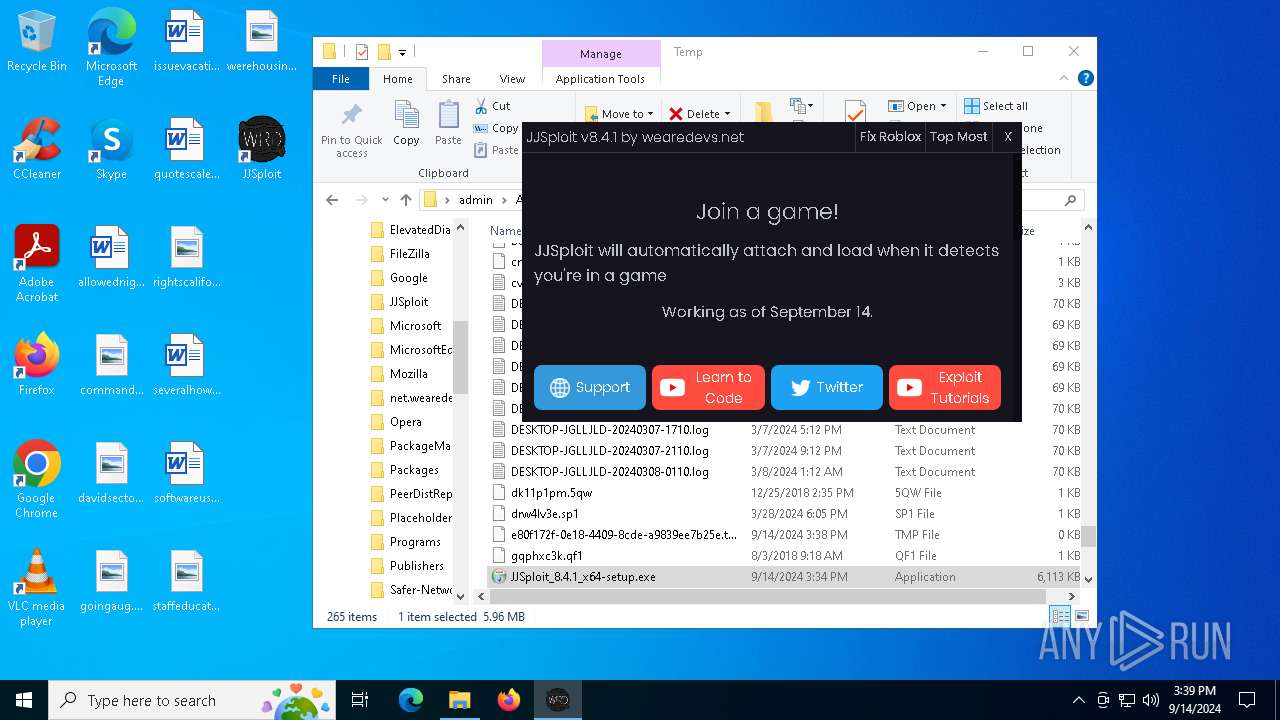
Task: Select file gqphxc3k.qf1
Action: tap(785, 556)
